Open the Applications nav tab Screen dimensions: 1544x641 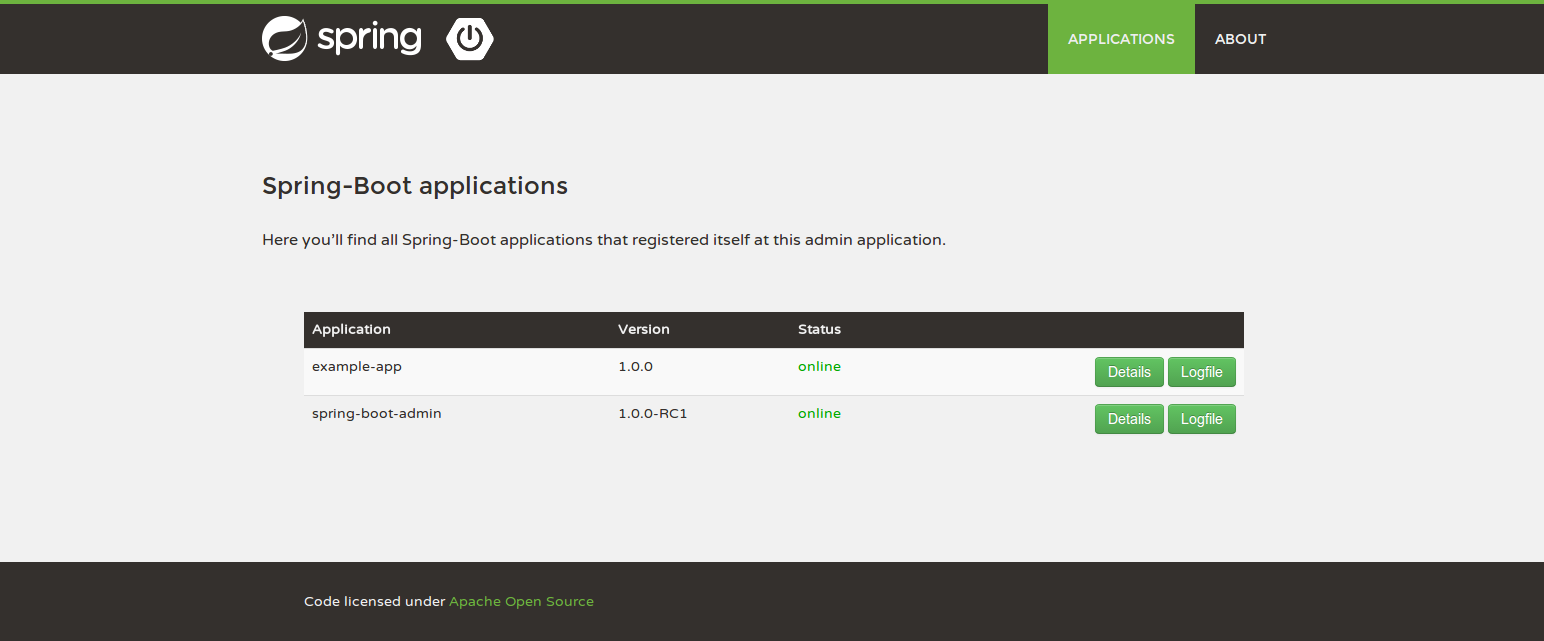[1121, 39]
